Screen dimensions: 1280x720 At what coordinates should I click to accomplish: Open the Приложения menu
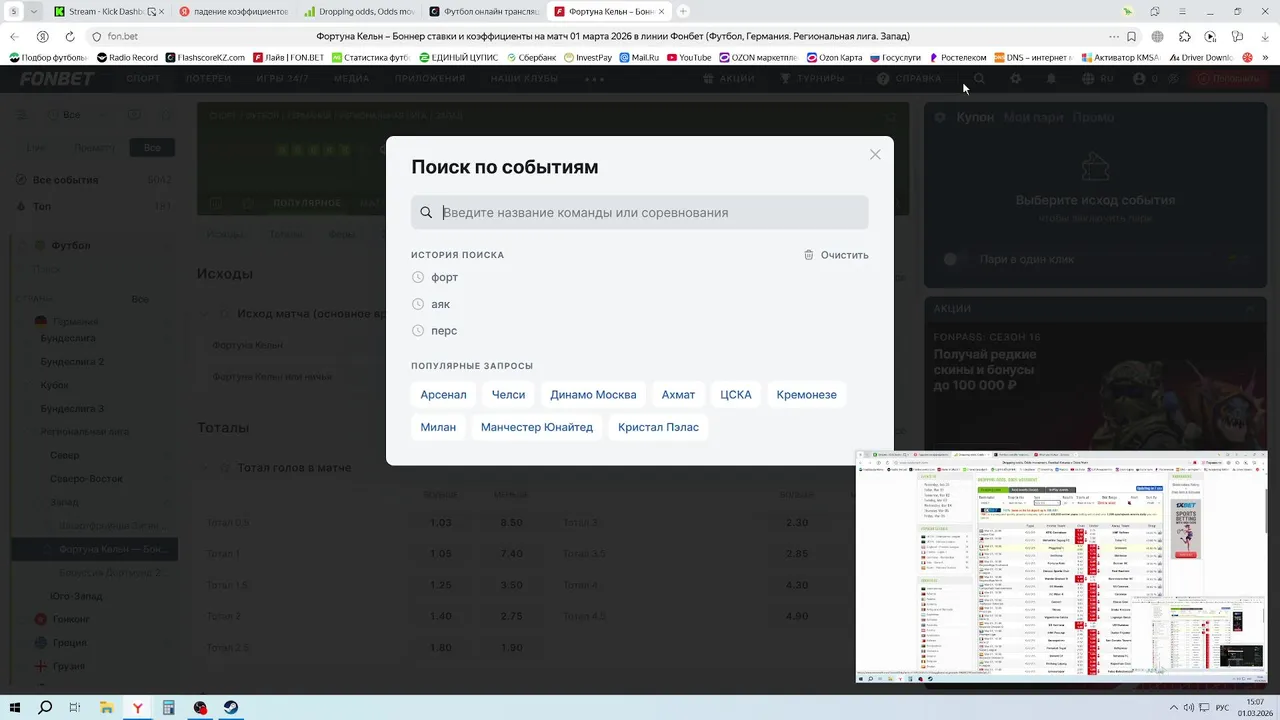tap(430, 78)
